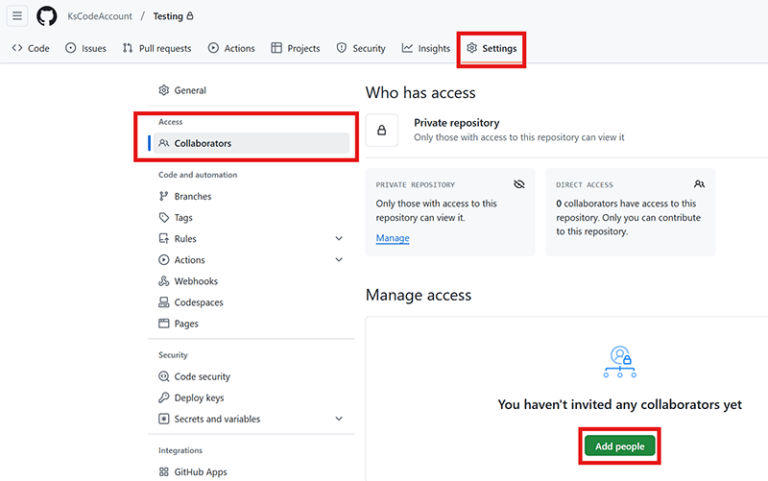Expand the Actions sidebar section chevron

tap(339, 260)
